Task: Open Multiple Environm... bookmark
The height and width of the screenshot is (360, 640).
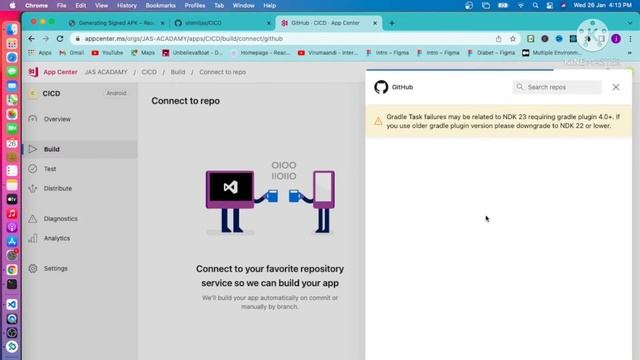Action: coord(551,53)
